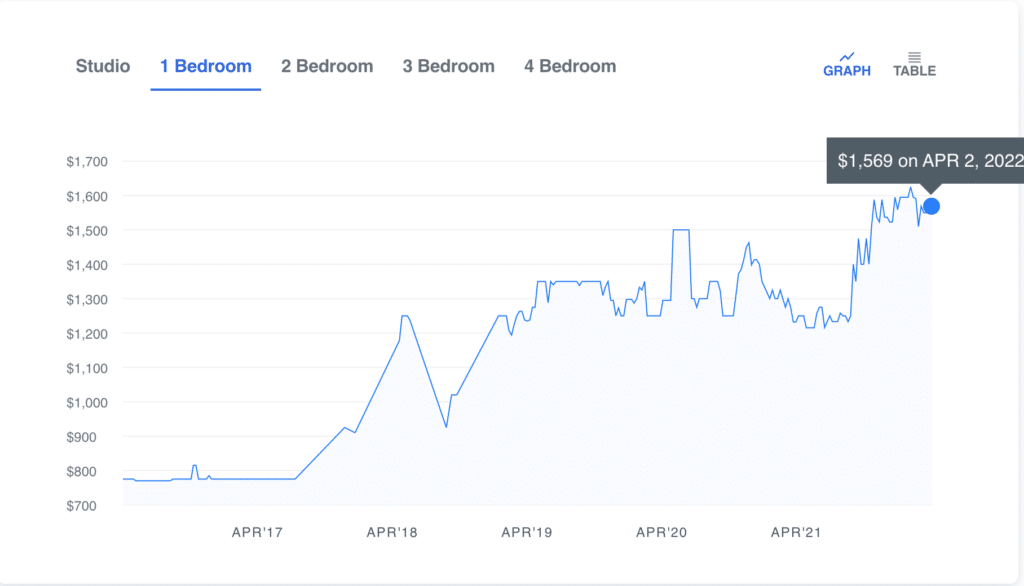Open the 4 Bedroom tab
This screenshot has height=586, width=1024.
point(569,66)
